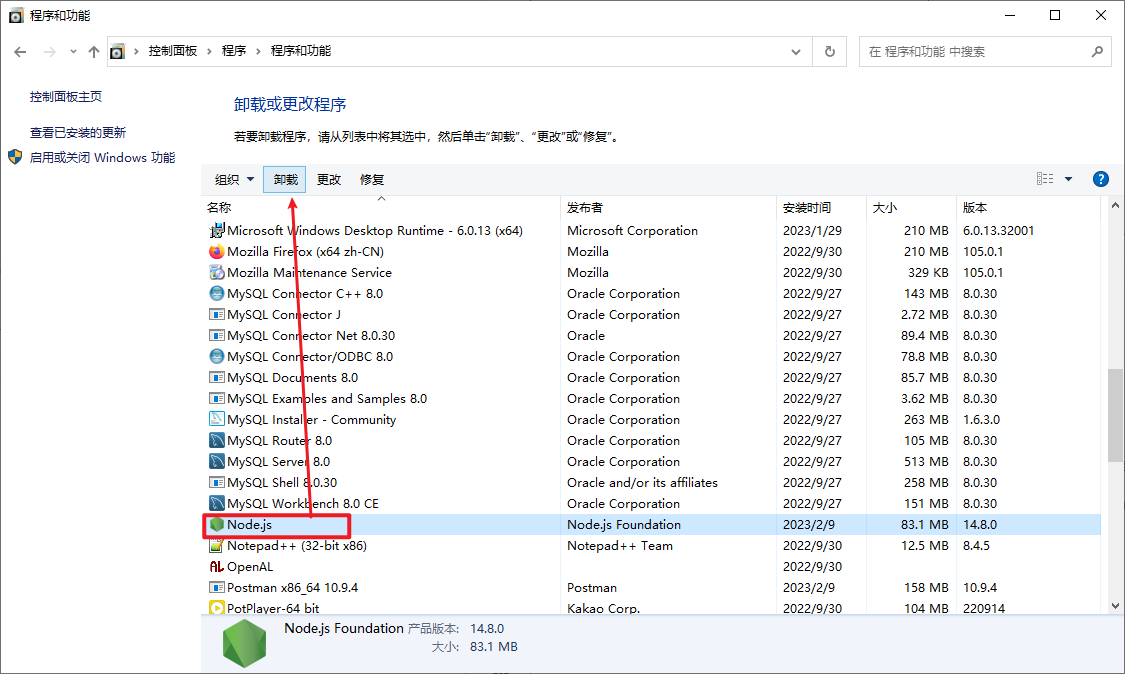Image resolution: width=1125 pixels, height=674 pixels.
Task: Select MySQL Router 8.0 icon
Action: (217, 440)
